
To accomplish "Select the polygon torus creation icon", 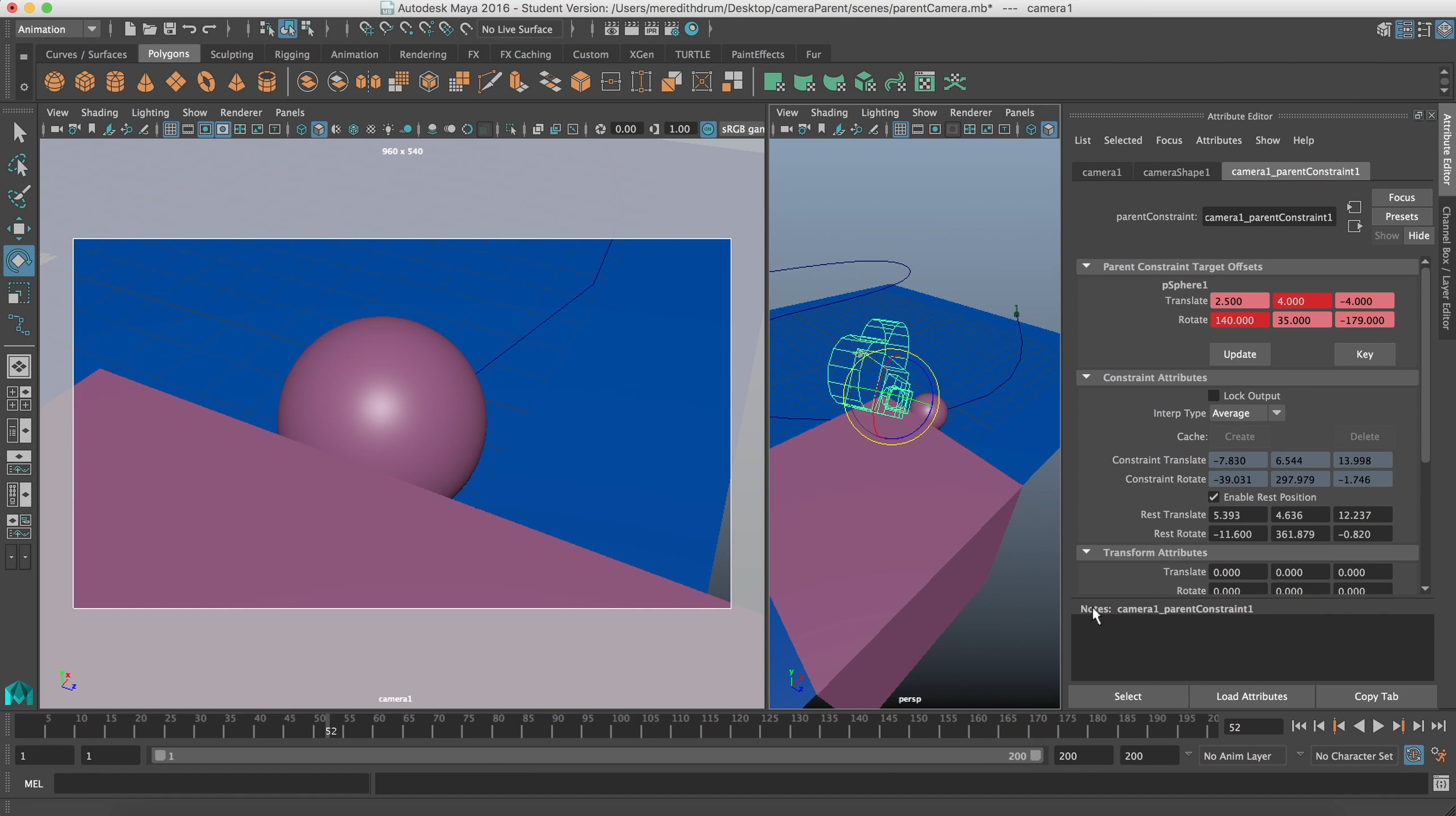I will tap(206, 82).
